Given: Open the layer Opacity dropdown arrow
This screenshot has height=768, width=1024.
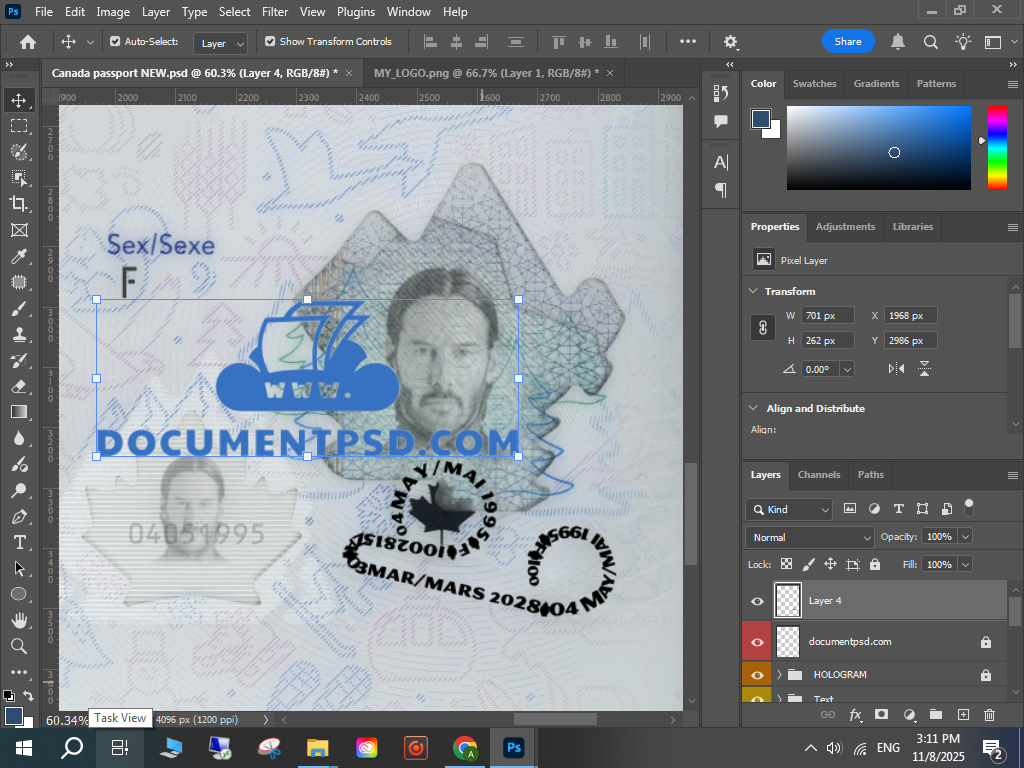Looking at the screenshot, I should click(965, 537).
